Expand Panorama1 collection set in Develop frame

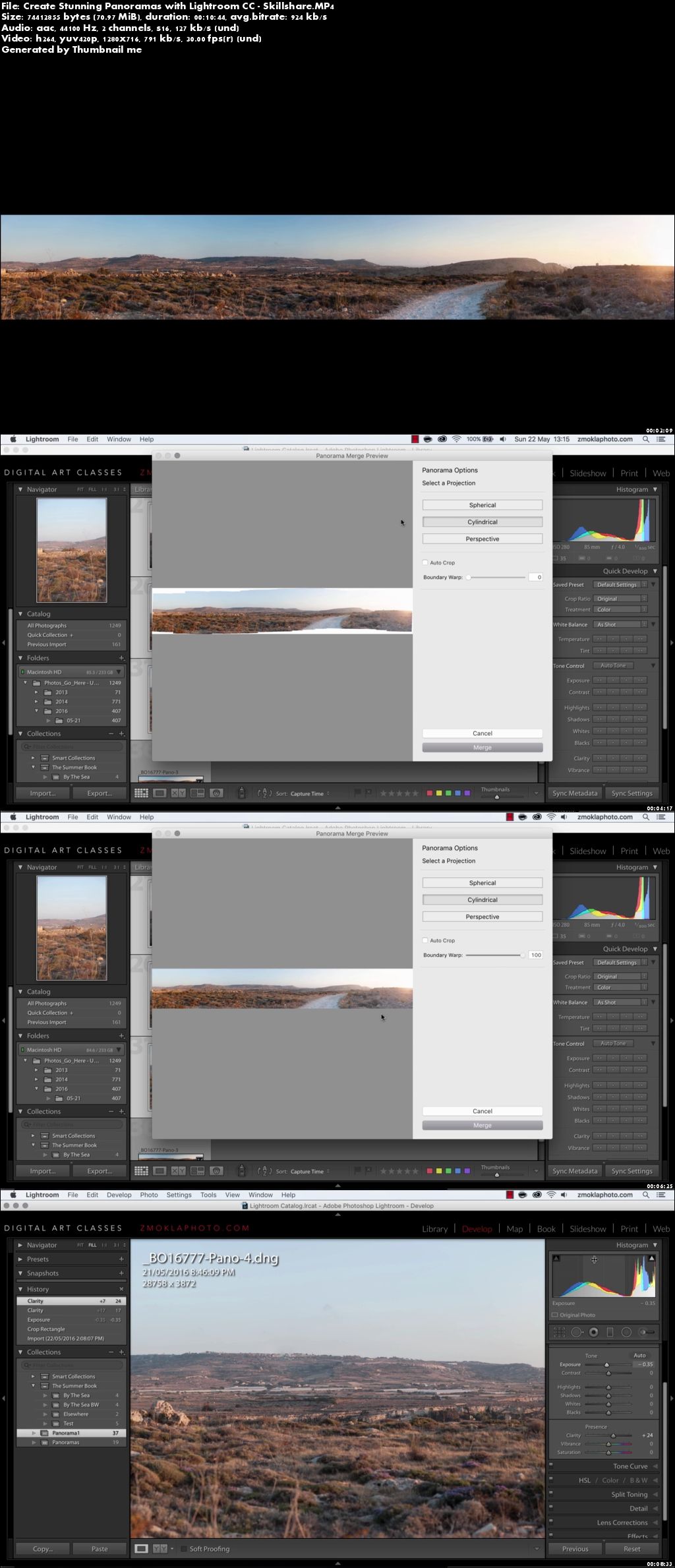coord(34,1433)
